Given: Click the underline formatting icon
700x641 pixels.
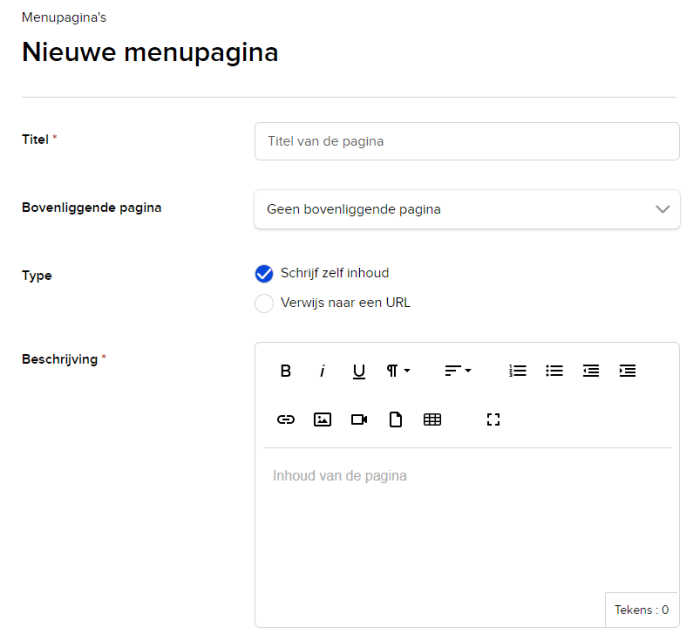Looking at the screenshot, I should coord(359,371).
